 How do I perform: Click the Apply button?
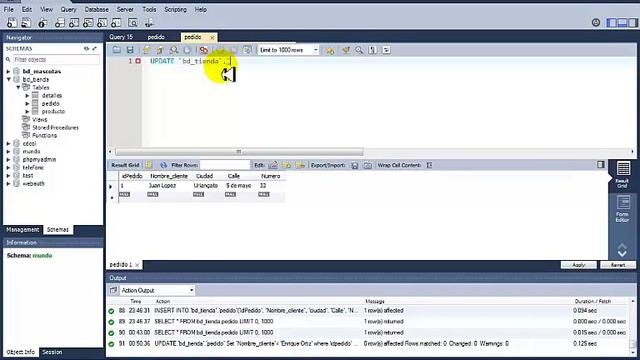[x=579, y=265]
